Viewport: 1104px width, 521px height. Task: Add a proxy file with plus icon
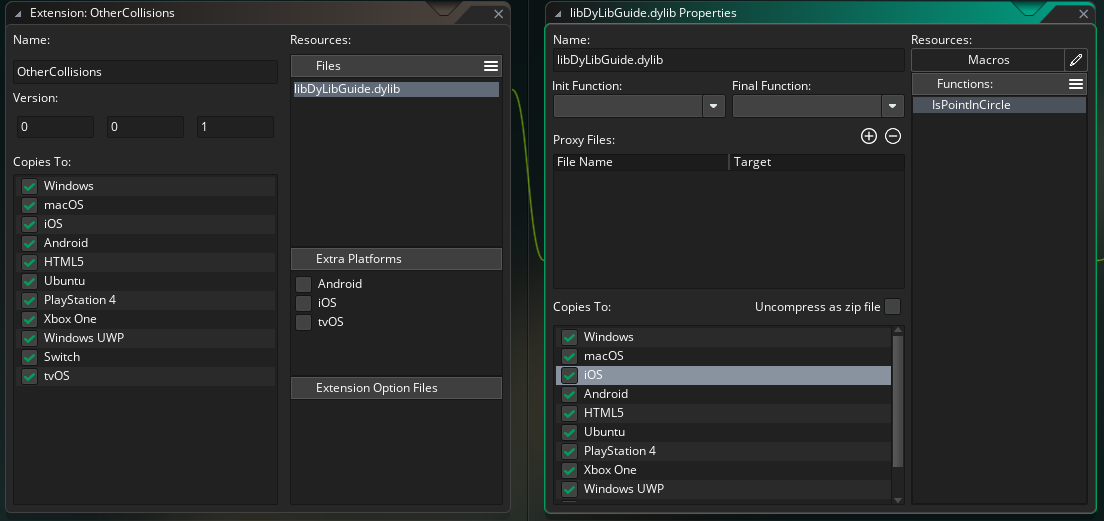(869, 137)
